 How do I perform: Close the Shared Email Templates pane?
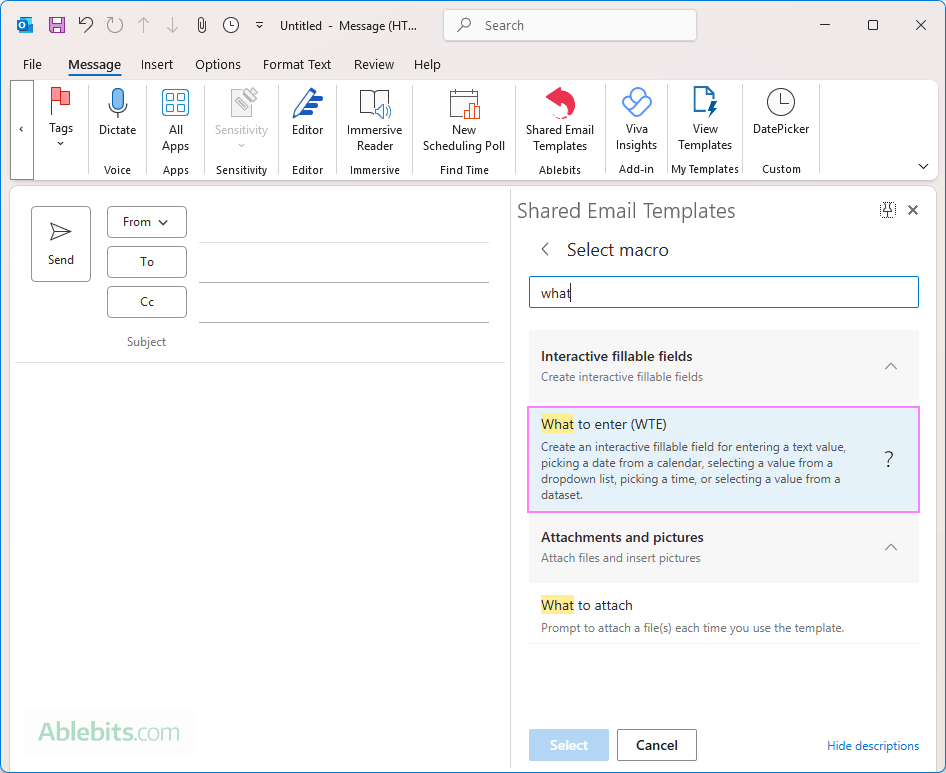tap(913, 210)
